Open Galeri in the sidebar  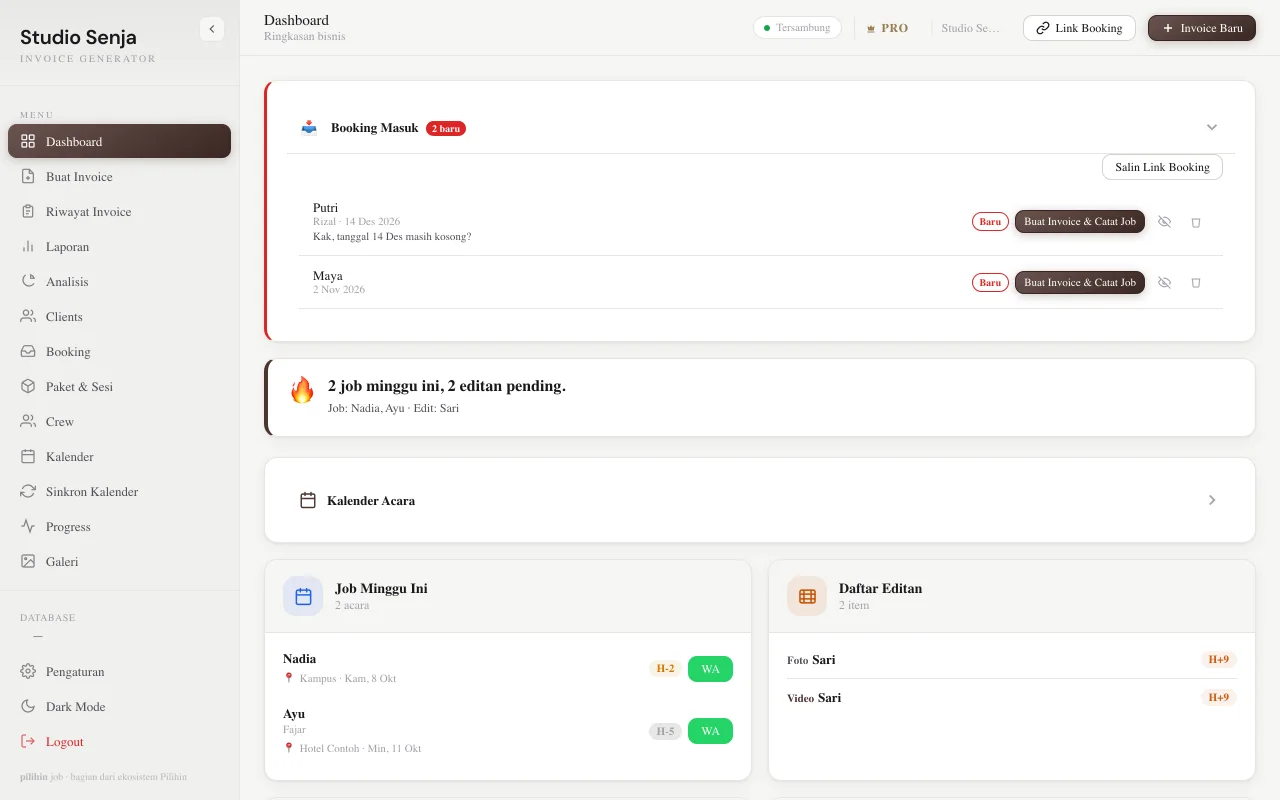tap(120, 562)
